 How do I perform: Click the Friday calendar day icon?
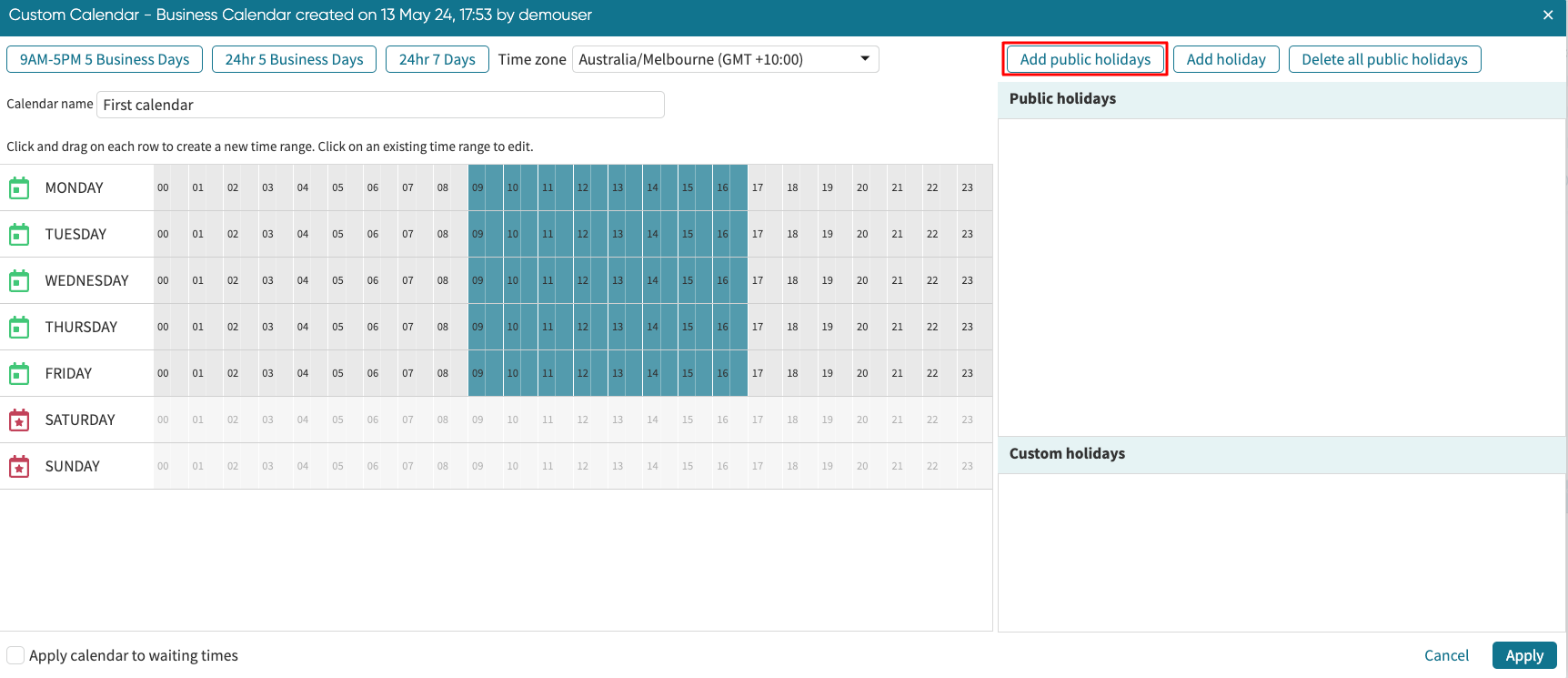pos(19,374)
